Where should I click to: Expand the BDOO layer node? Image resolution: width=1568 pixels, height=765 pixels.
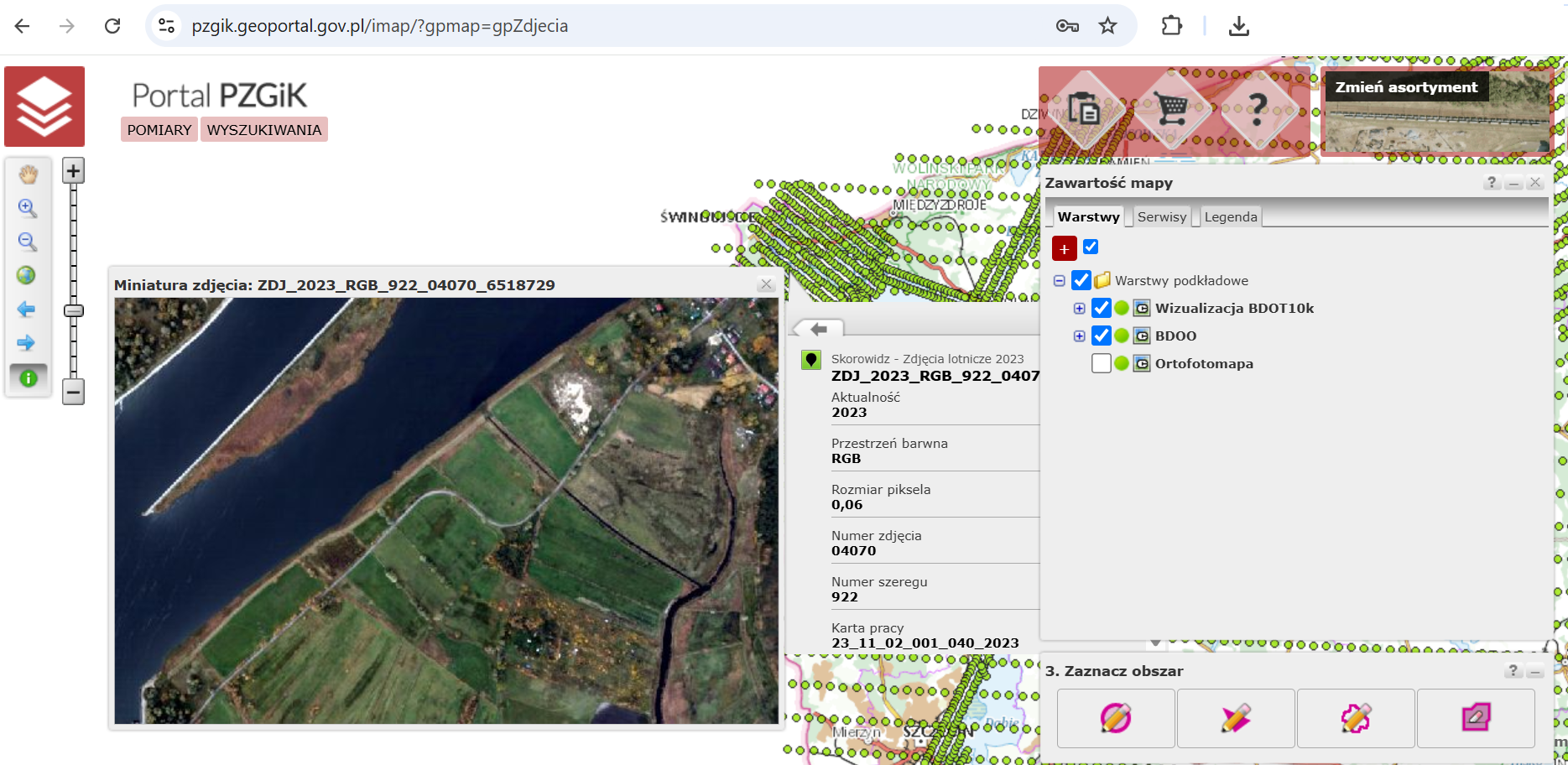click(1080, 336)
